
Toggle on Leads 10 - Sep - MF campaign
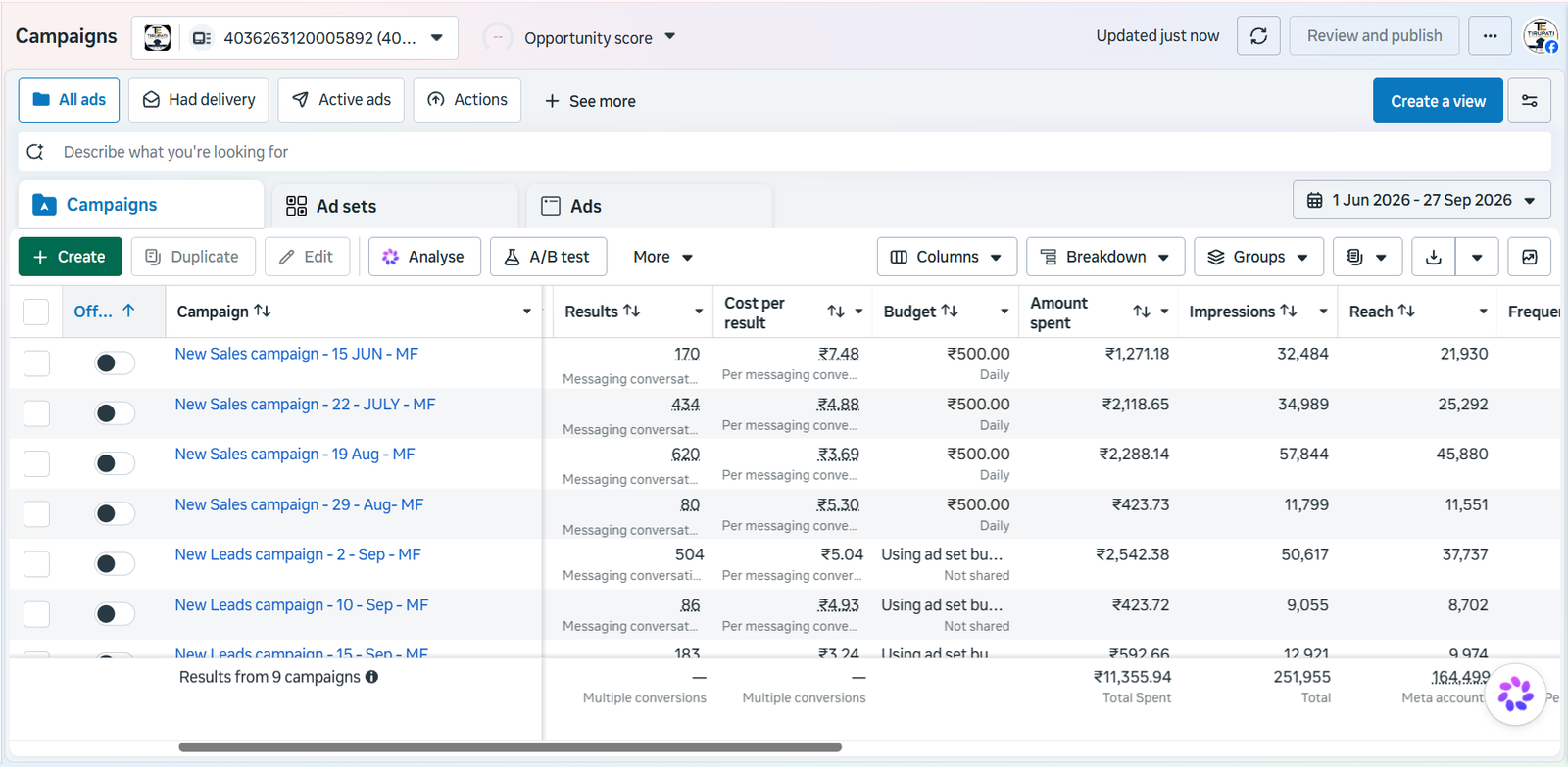115,614
